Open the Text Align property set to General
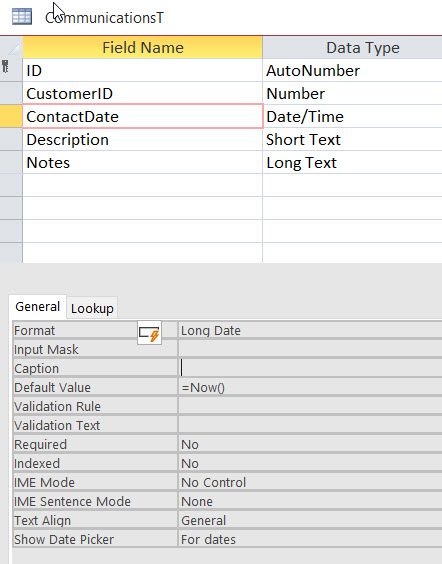Image resolution: width=442 pixels, height=564 pixels. pyautogui.click(x=310, y=520)
